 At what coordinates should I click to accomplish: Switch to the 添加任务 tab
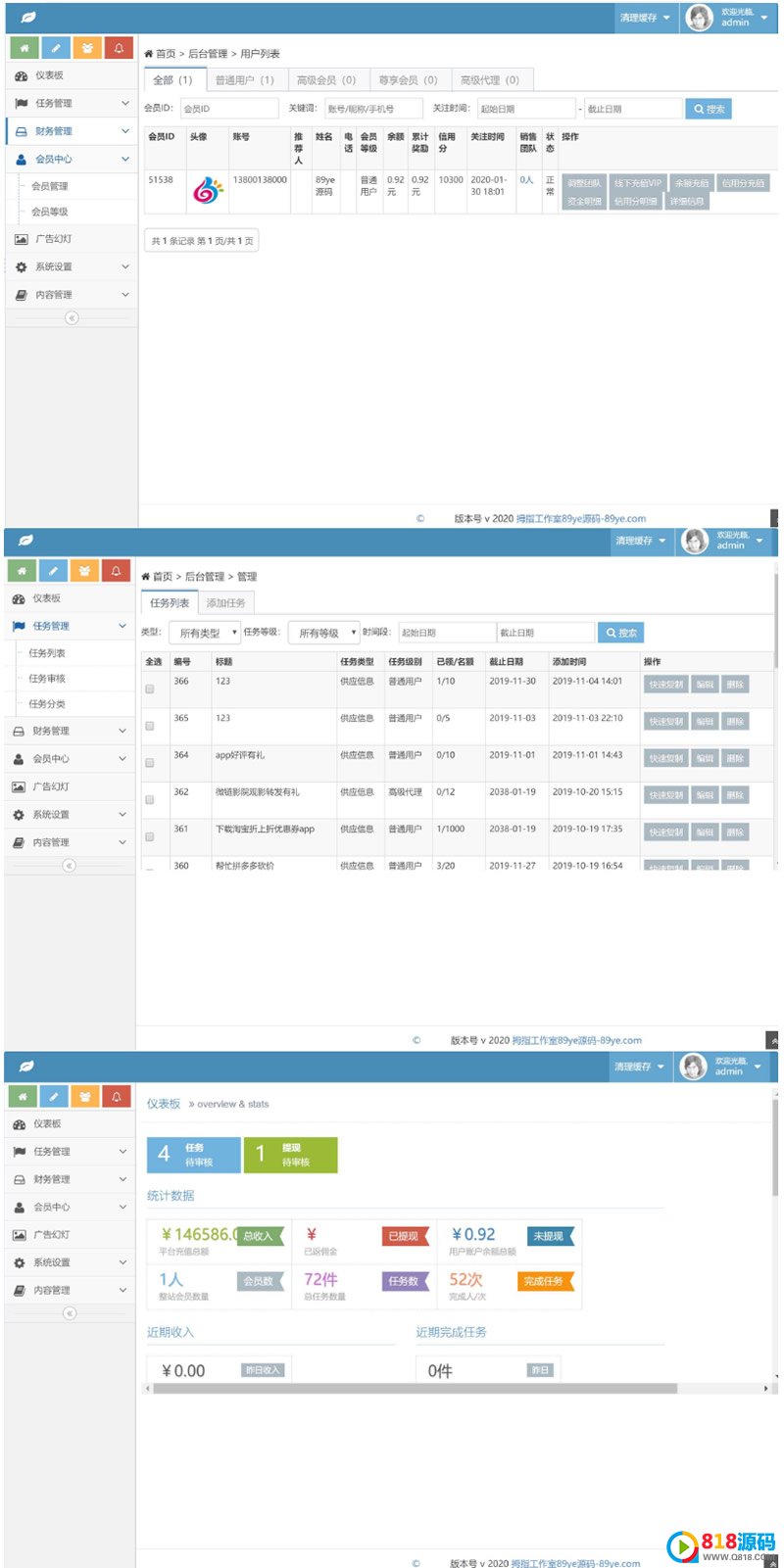coord(225,603)
